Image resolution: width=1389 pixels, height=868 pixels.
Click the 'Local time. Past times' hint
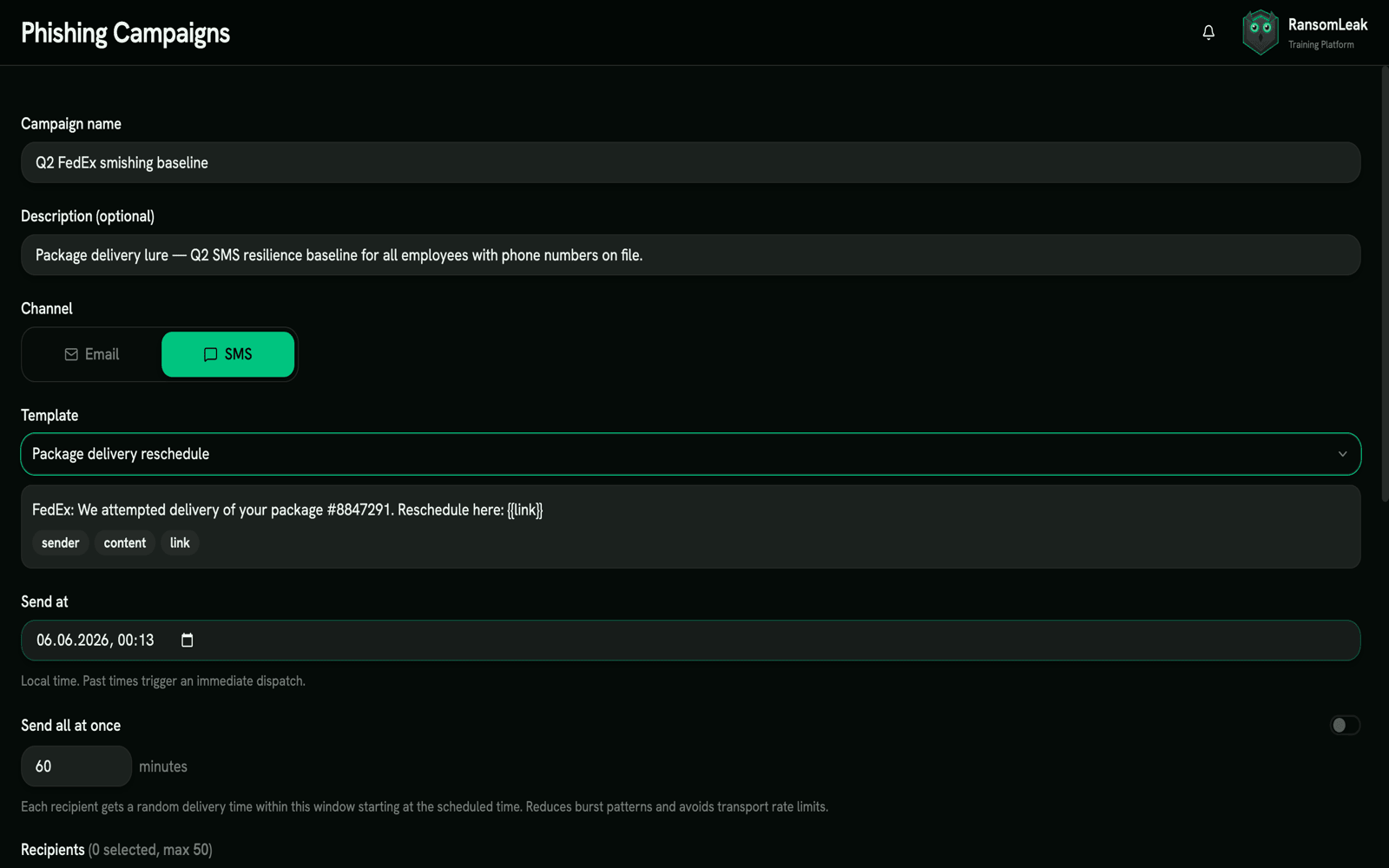tap(163, 681)
